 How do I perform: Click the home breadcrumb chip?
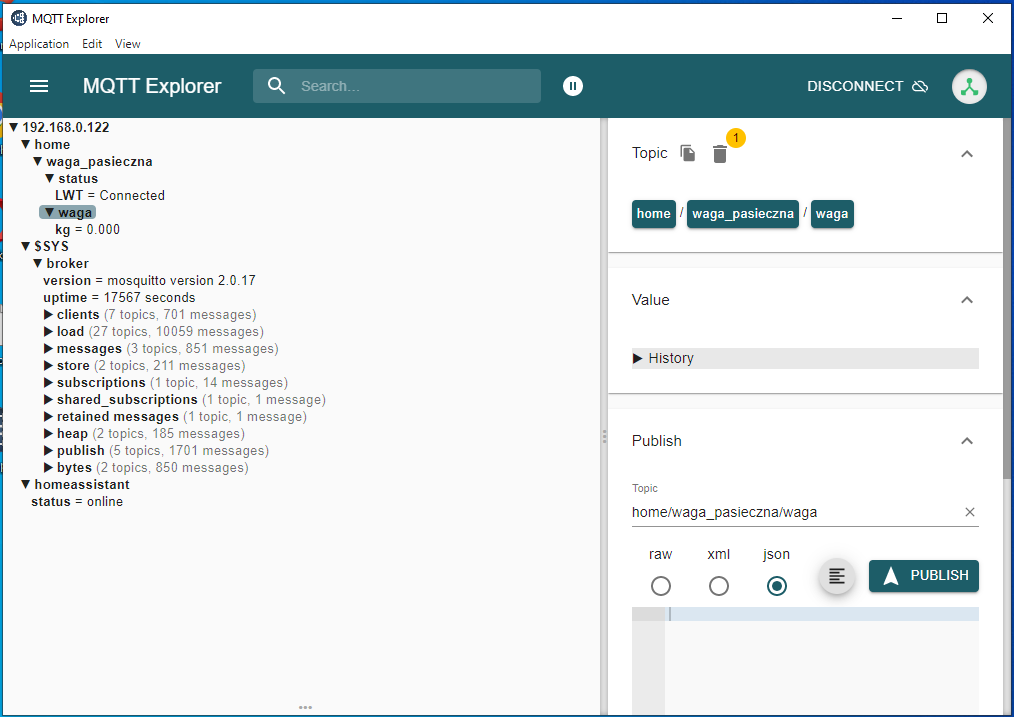click(x=653, y=214)
